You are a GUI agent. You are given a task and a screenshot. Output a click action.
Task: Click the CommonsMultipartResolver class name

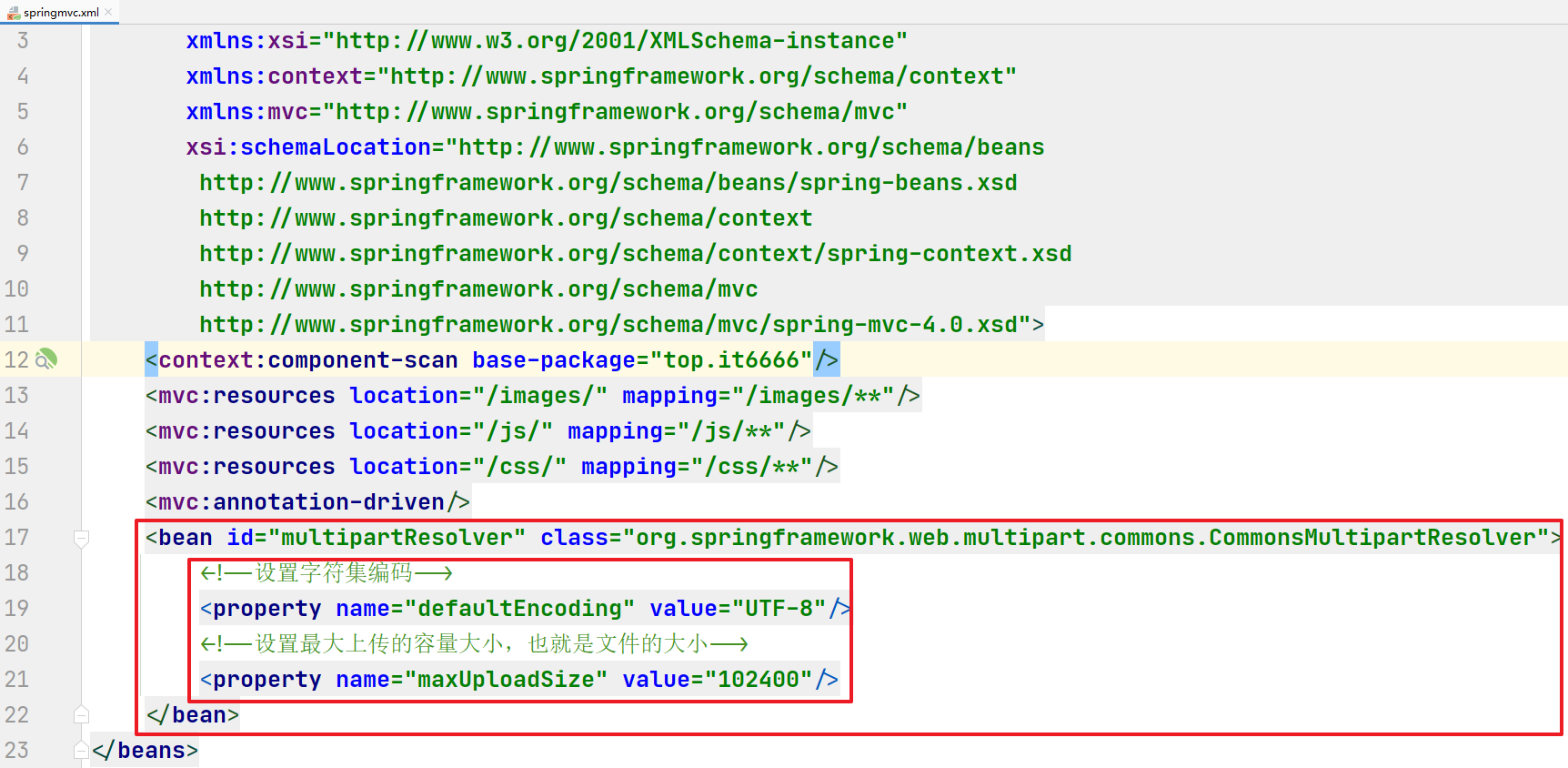1372,538
